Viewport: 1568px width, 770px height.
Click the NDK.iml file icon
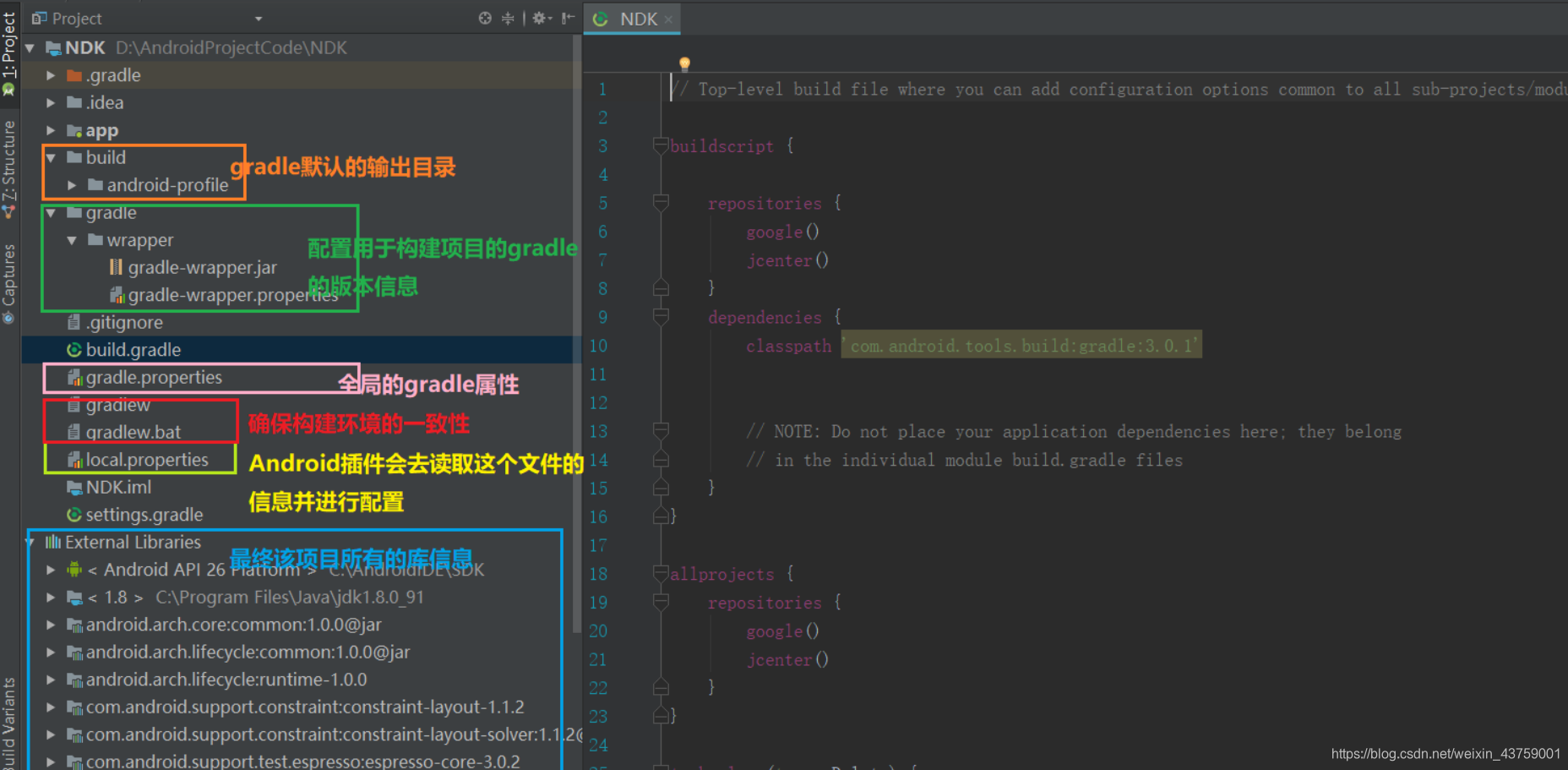[x=74, y=487]
